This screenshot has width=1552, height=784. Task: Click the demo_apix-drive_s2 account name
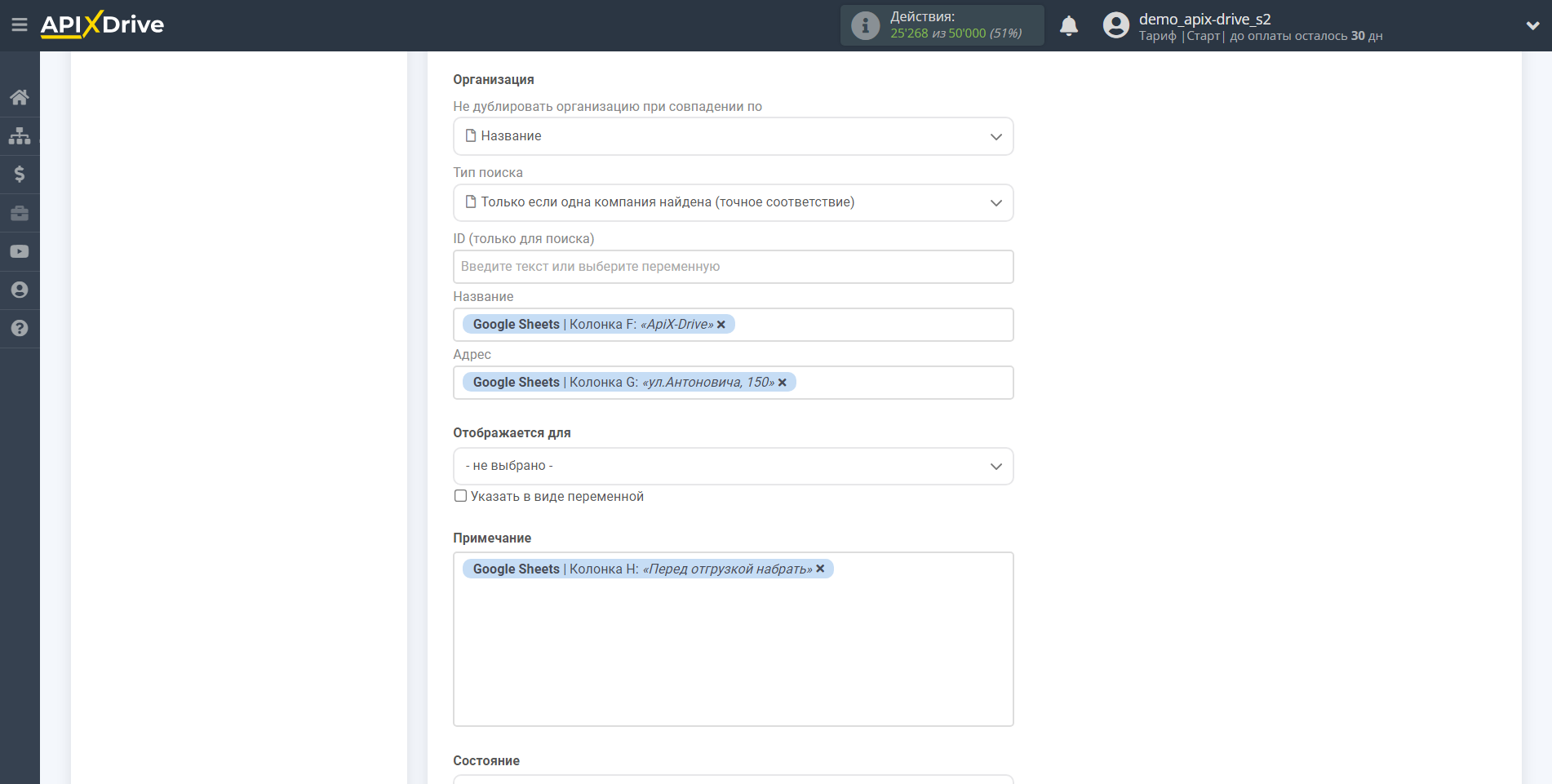pos(1204,19)
